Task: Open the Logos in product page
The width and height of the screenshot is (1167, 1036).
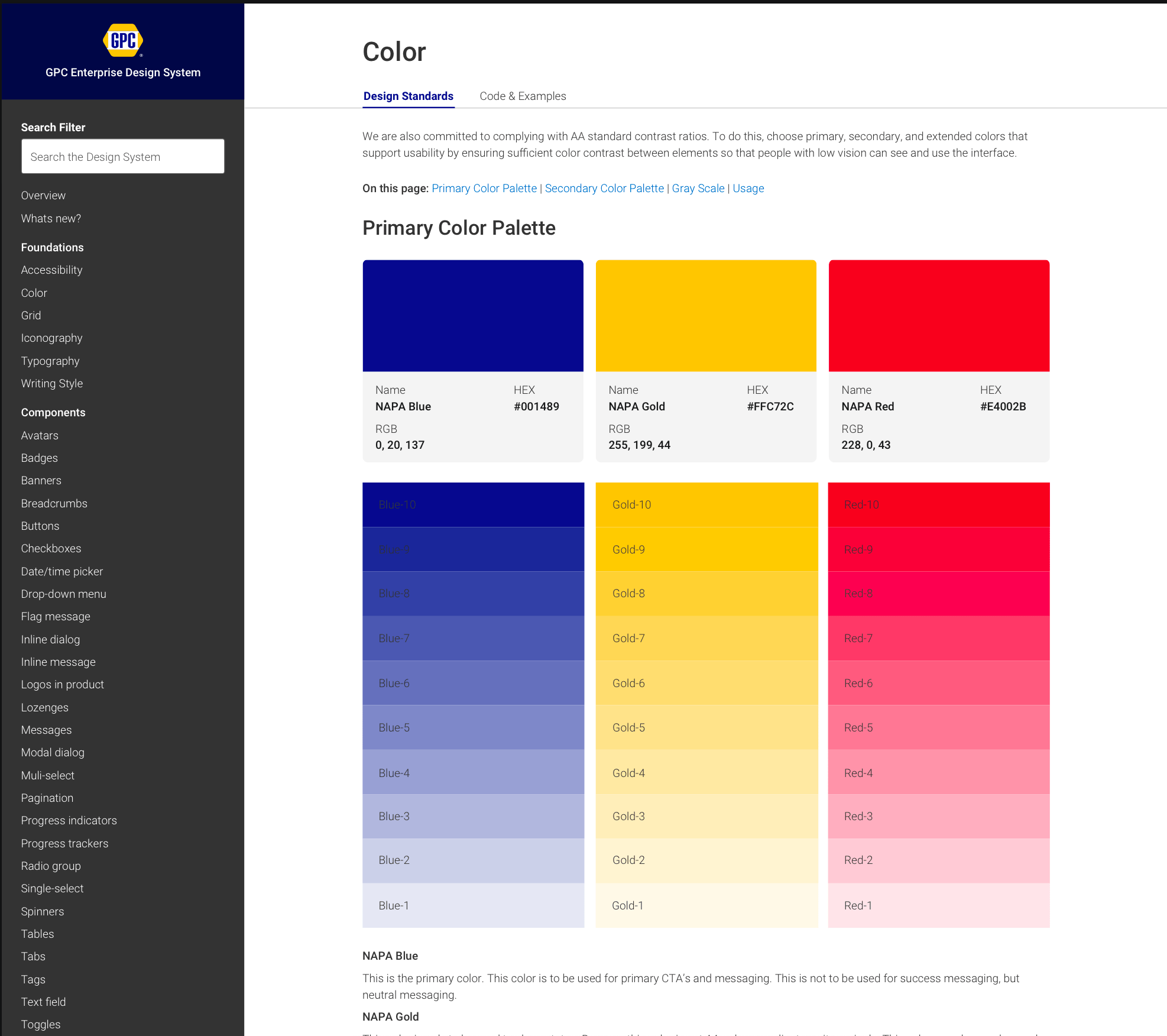Action: [62, 684]
